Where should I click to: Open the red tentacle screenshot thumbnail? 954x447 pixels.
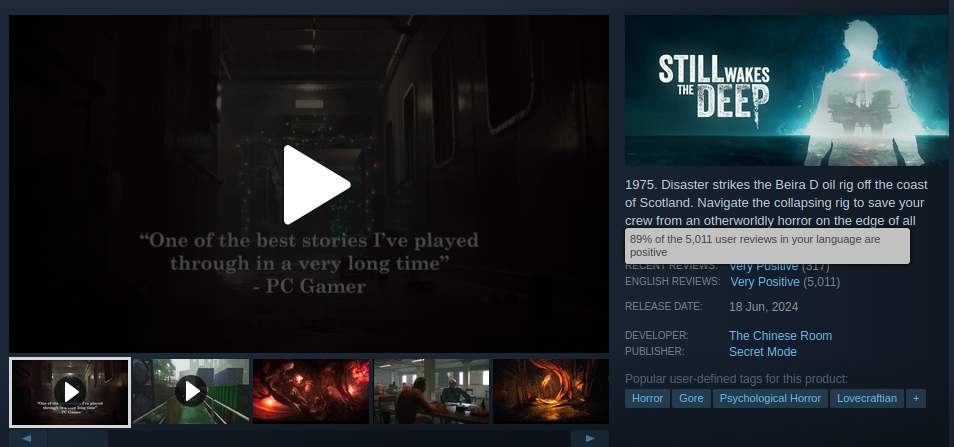click(311, 391)
